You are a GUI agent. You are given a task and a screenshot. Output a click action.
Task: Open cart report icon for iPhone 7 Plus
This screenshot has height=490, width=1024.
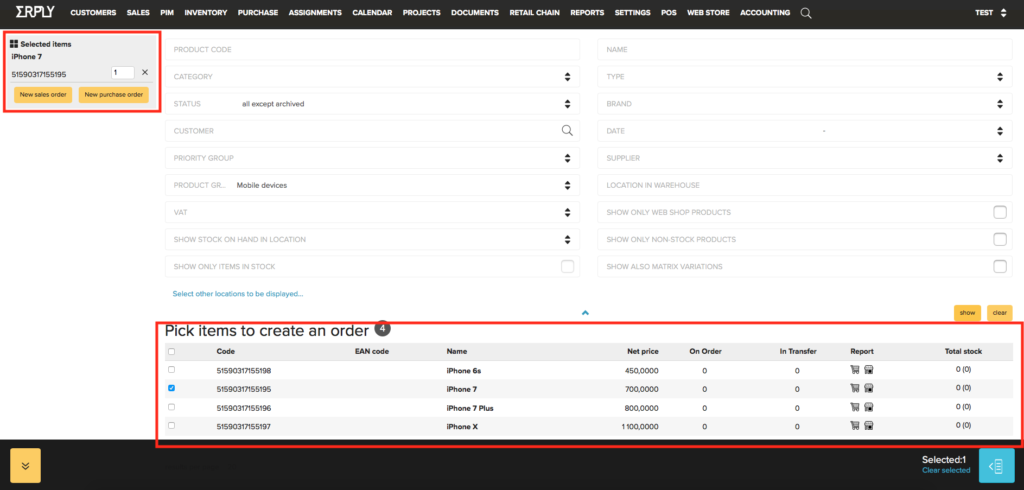click(855, 407)
